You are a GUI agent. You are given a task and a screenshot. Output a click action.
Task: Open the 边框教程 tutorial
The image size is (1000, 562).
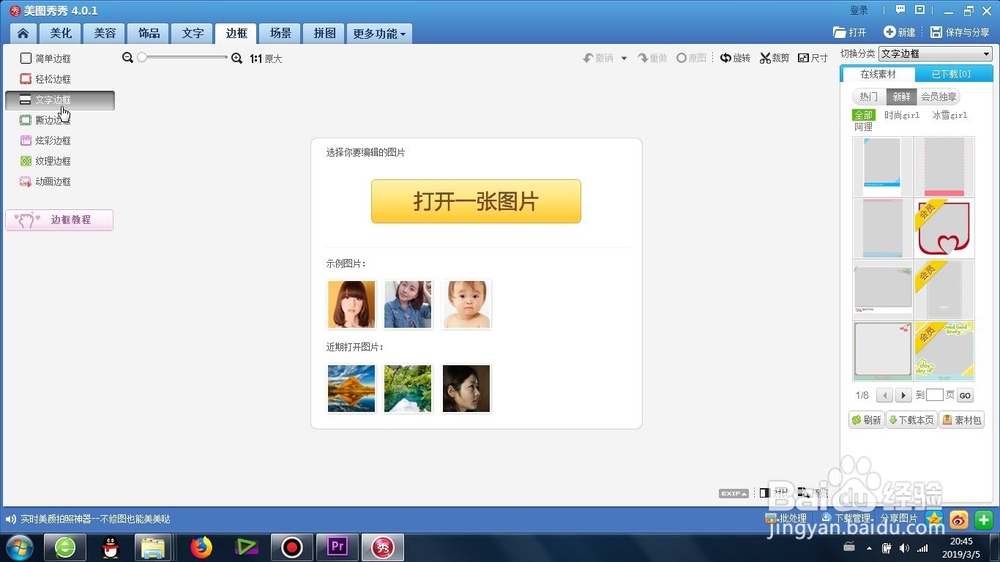60,220
